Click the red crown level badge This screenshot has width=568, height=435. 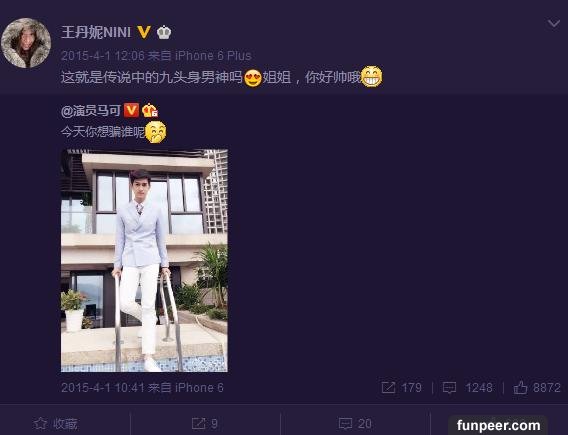(149, 110)
